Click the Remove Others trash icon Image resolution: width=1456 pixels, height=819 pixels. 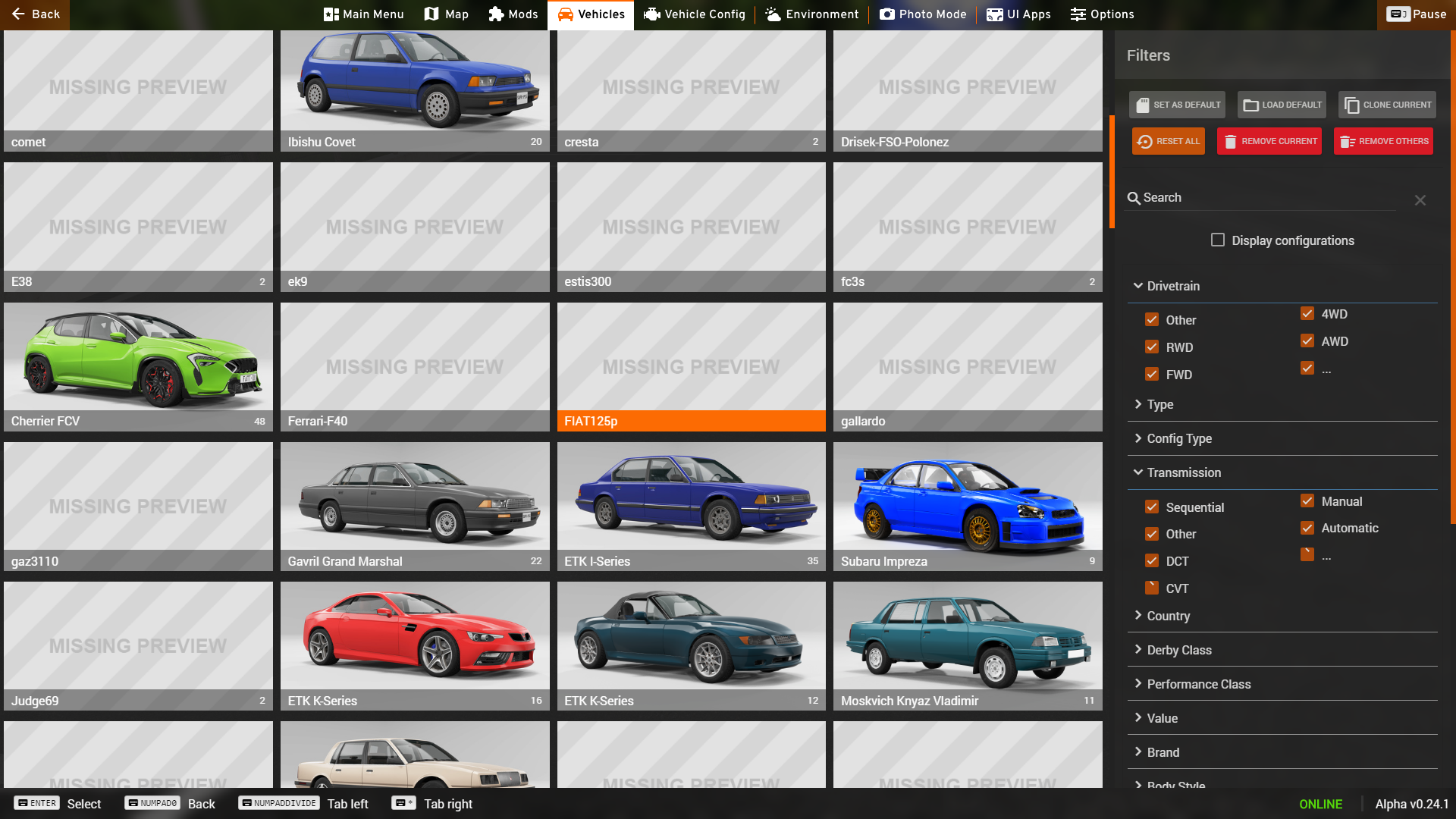[1347, 141]
